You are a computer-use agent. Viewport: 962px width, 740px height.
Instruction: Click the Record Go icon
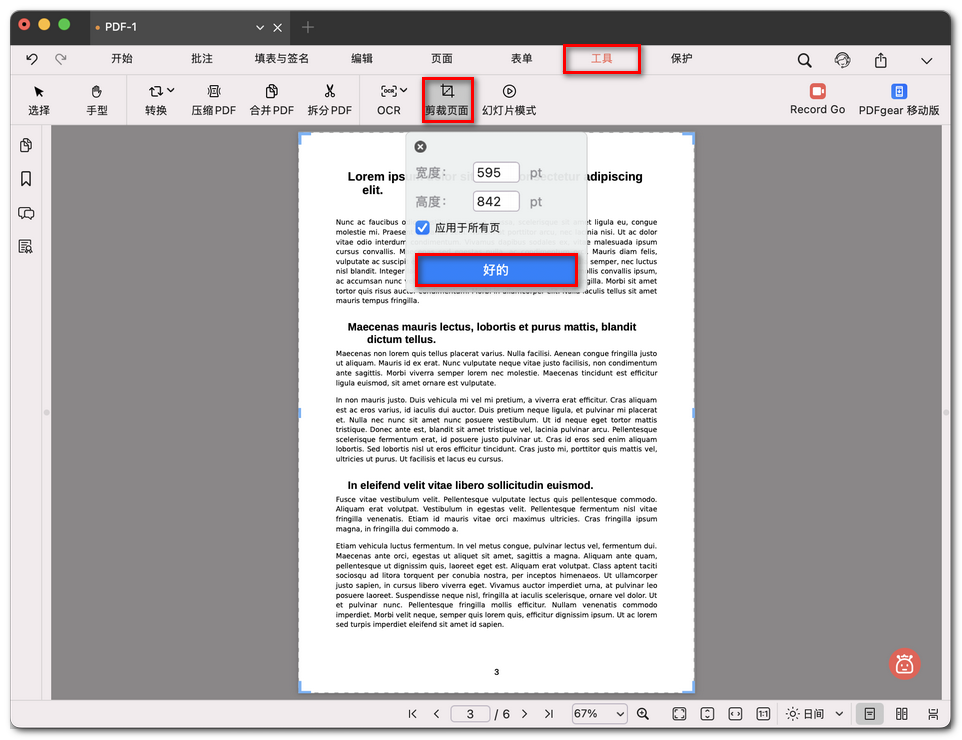point(817,91)
